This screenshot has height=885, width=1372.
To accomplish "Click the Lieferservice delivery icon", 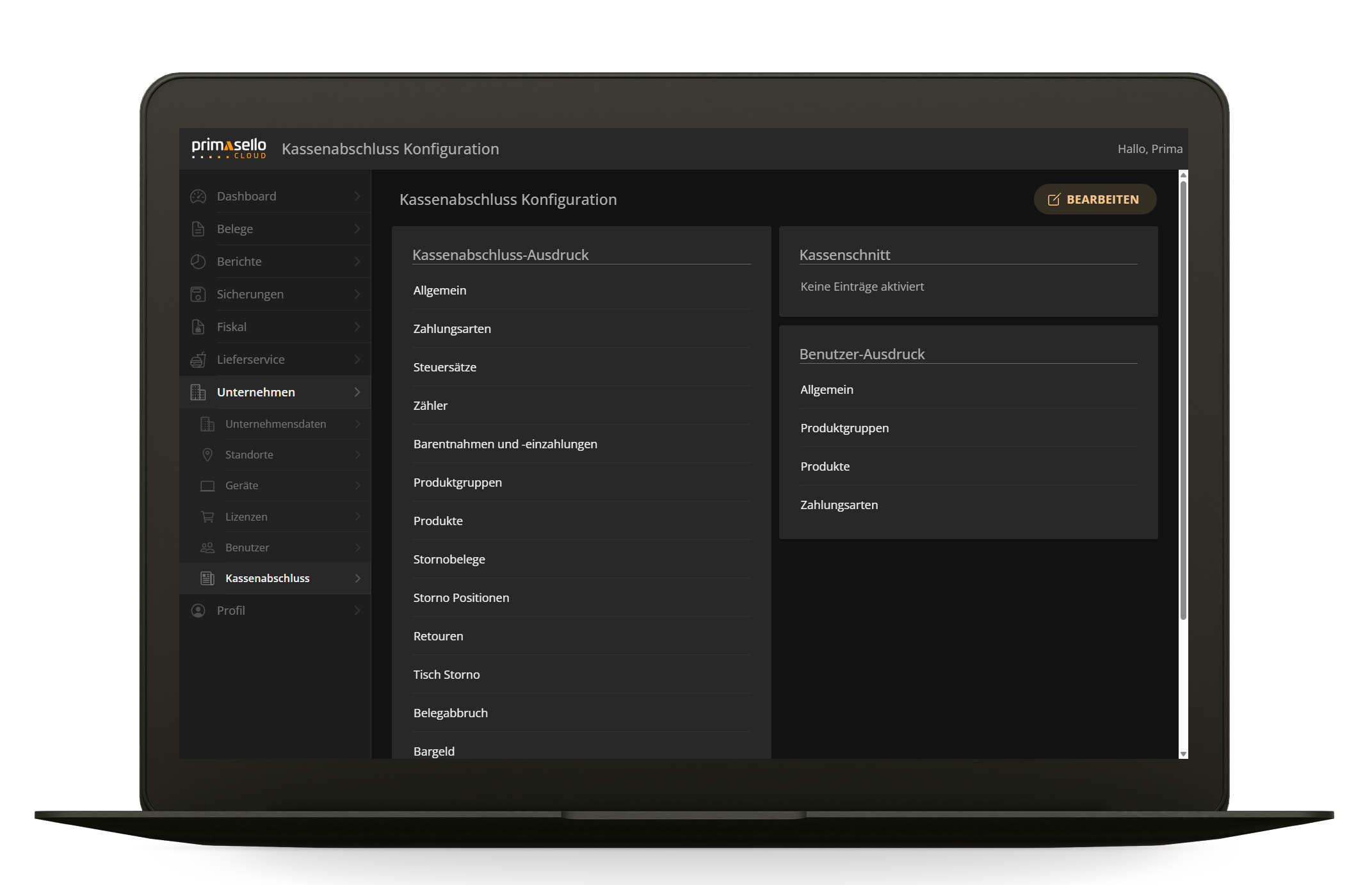I will tap(198, 359).
